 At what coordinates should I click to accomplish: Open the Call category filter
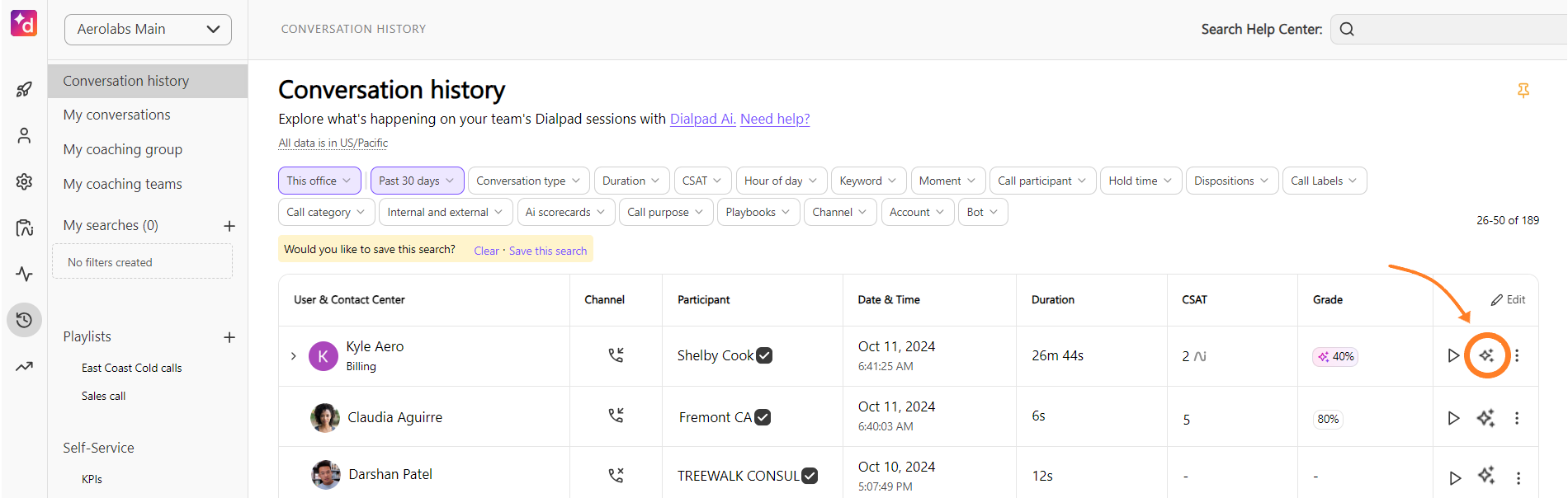tap(326, 212)
